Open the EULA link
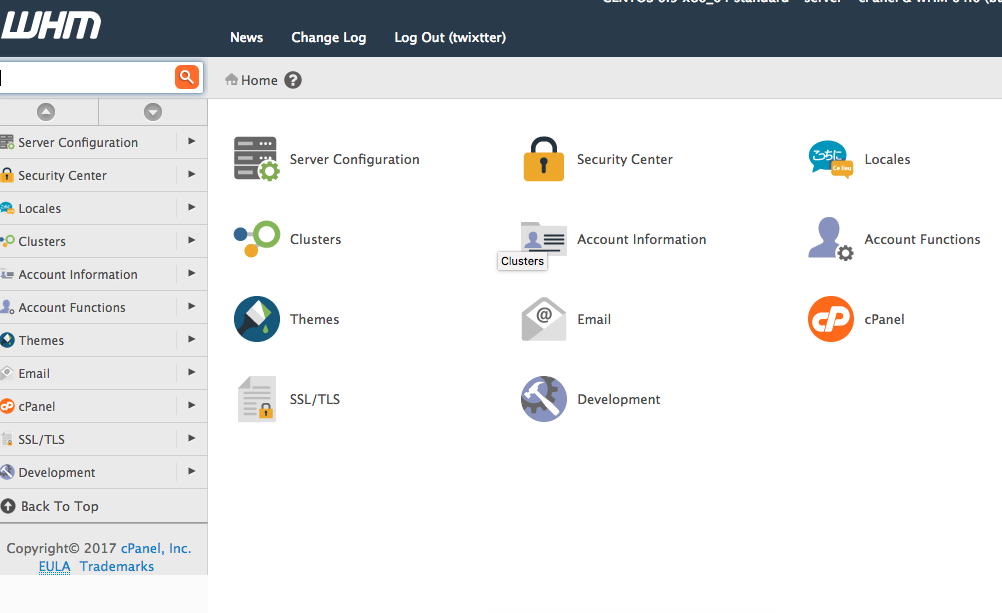This screenshot has height=613, width=1002. (54, 566)
